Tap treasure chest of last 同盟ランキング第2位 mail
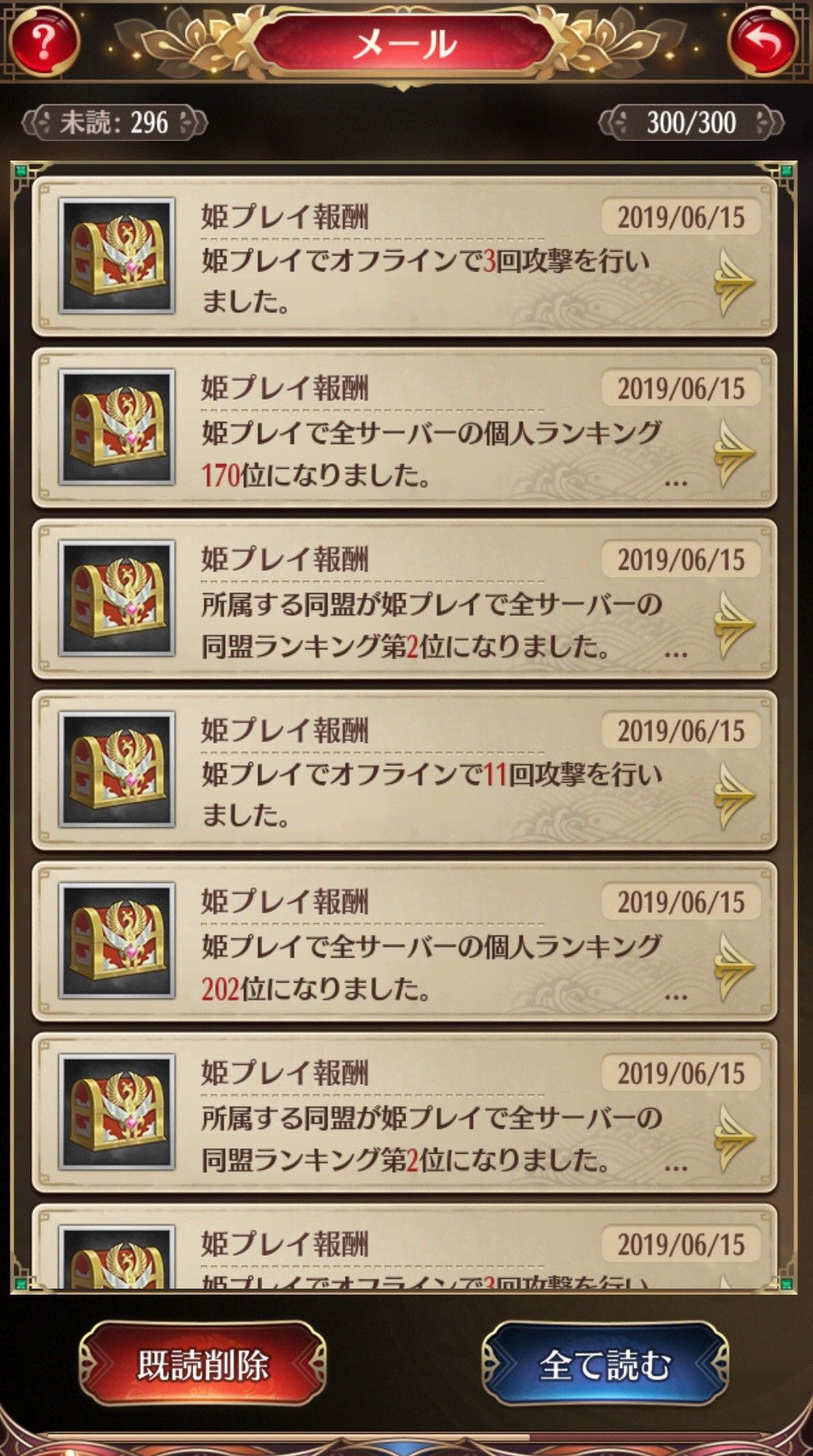The height and width of the screenshot is (1456, 813). [117, 1112]
